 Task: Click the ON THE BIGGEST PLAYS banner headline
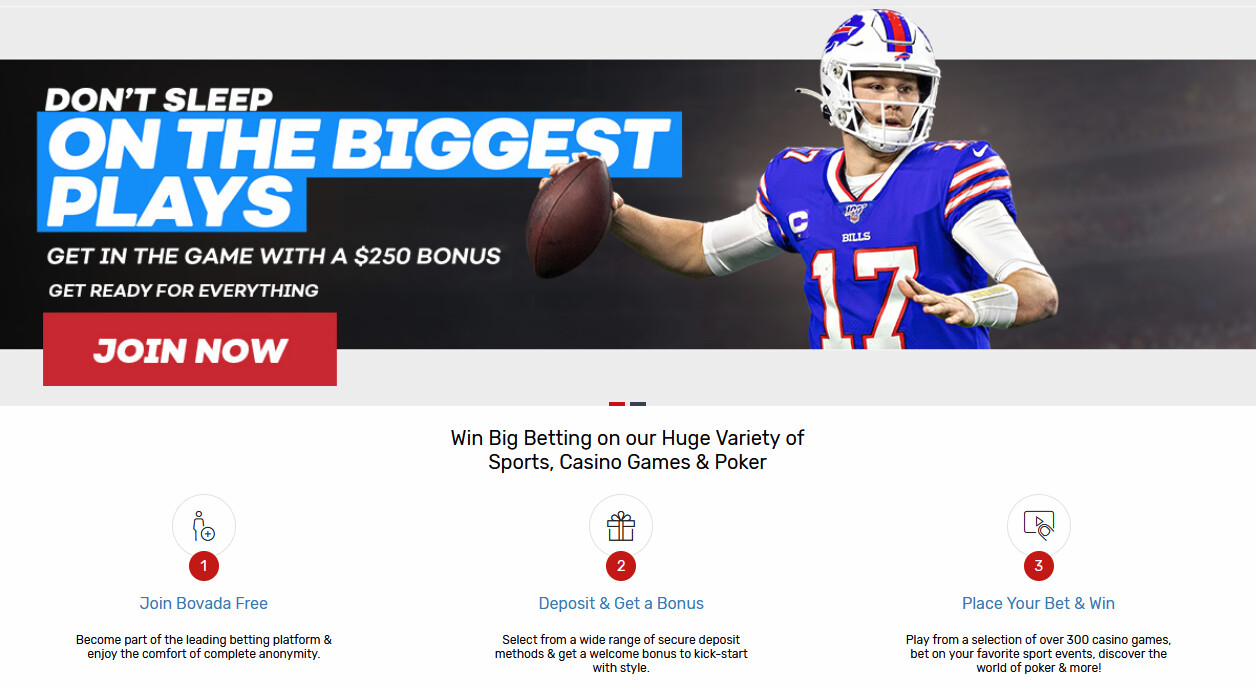(x=359, y=172)
